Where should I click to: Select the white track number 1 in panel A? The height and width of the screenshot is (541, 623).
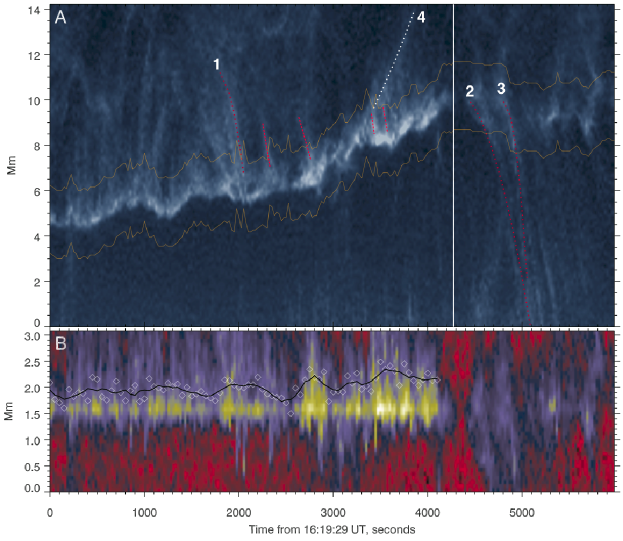point(217,64)
